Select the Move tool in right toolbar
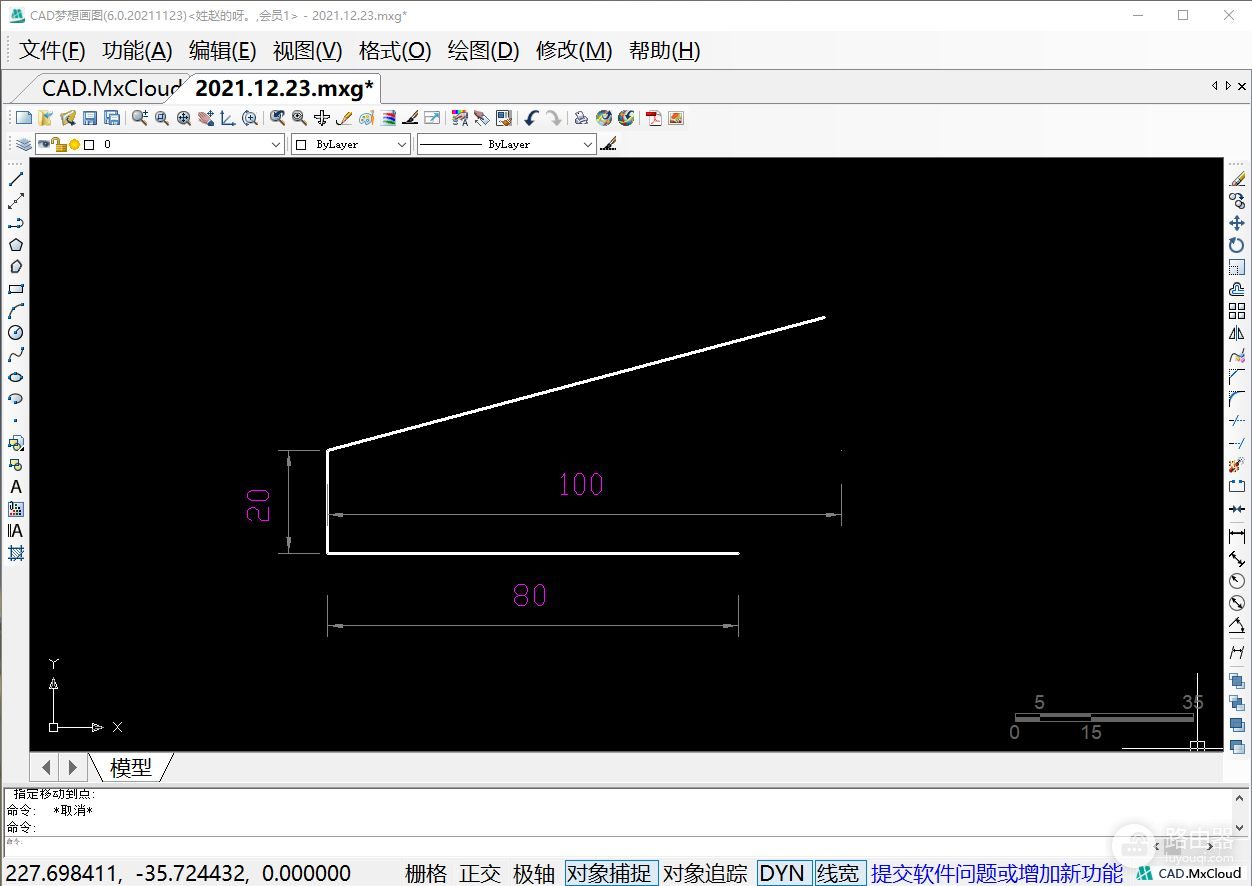This screenshot has height=886, width=1252. coord(1237,223)
